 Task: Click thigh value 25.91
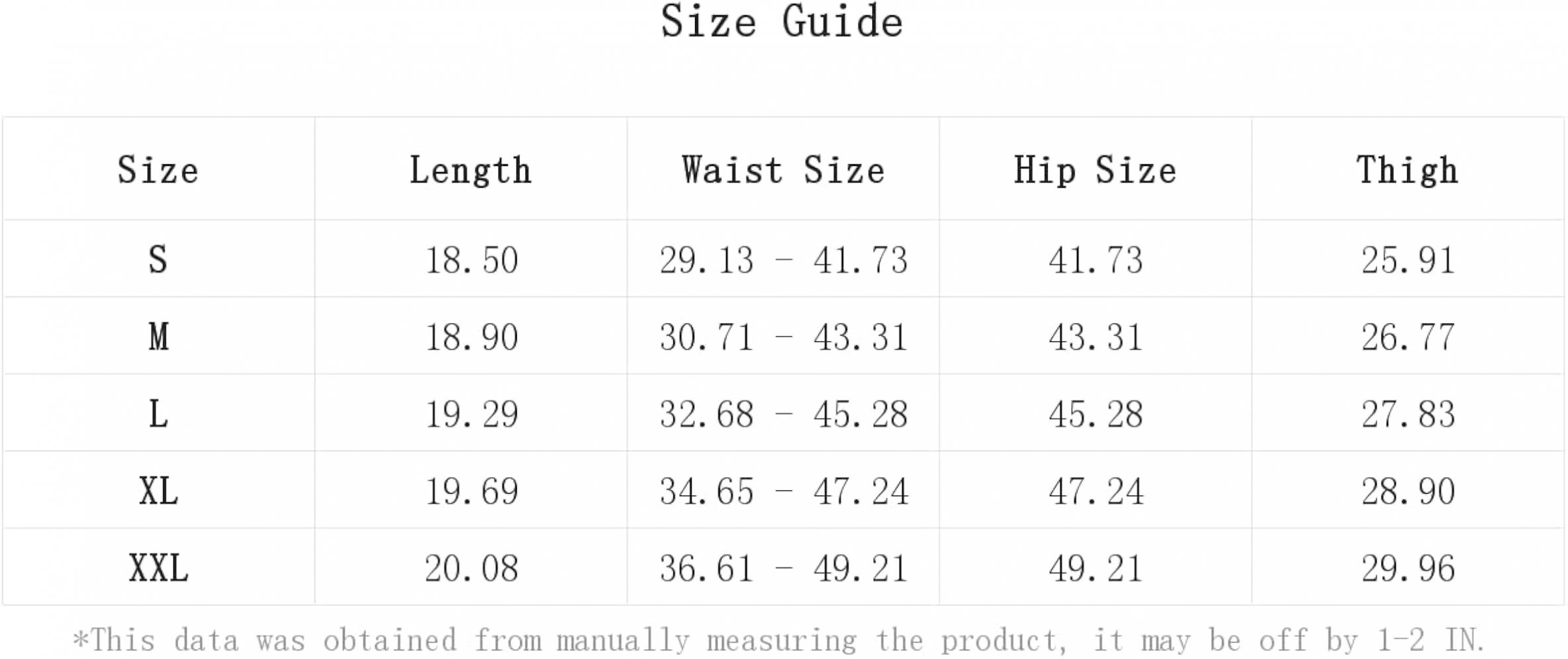click(1408, 260)
